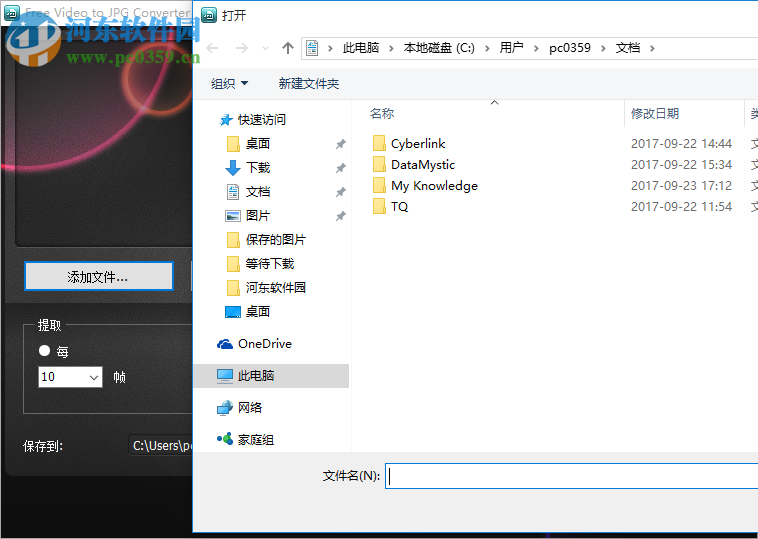The width and height of the screenshot is (758, 539).
Task: Select the Cyberlink folder
Action: [418, 144]
